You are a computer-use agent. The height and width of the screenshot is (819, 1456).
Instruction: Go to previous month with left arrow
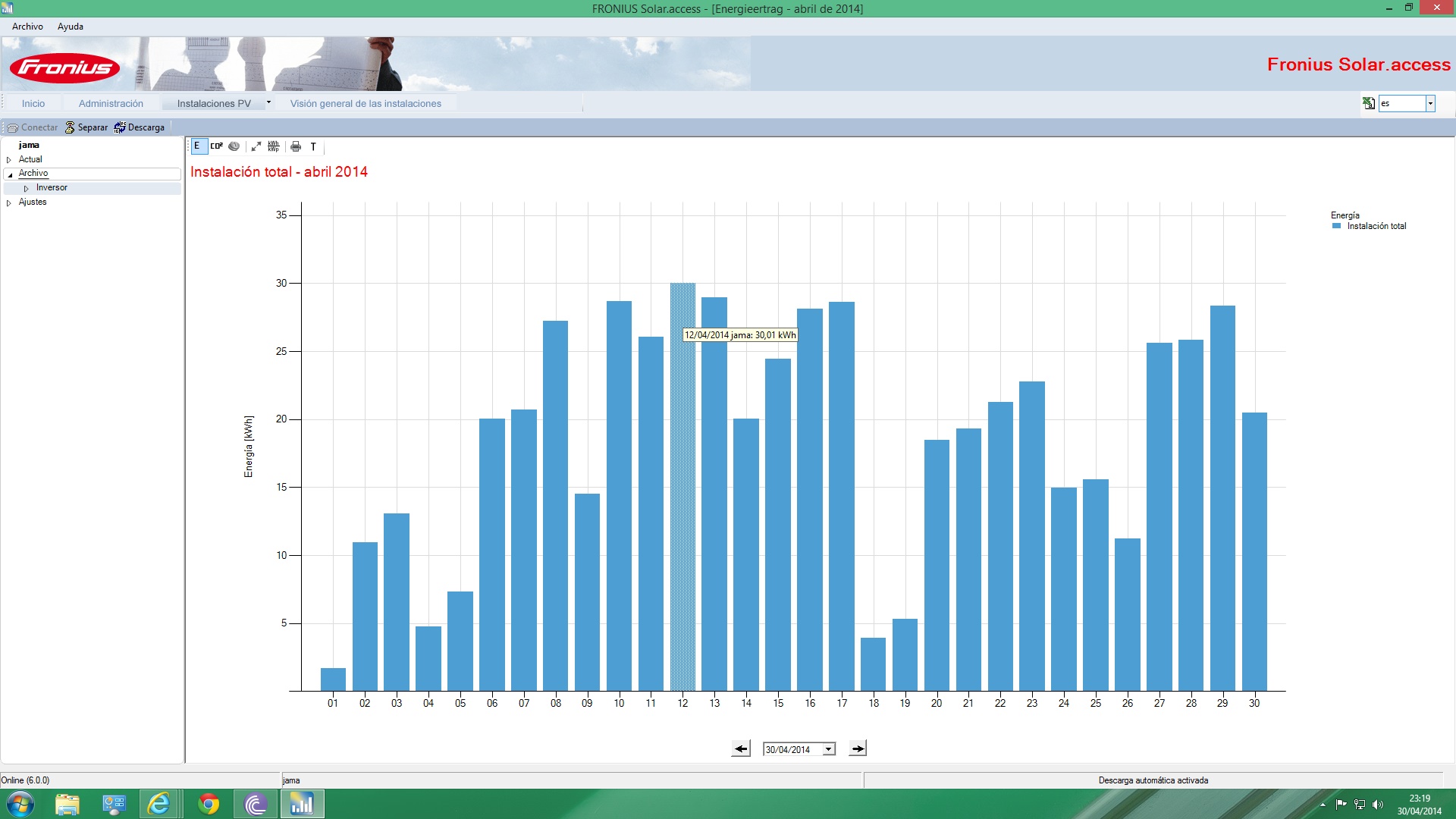(x=741, y=748)
